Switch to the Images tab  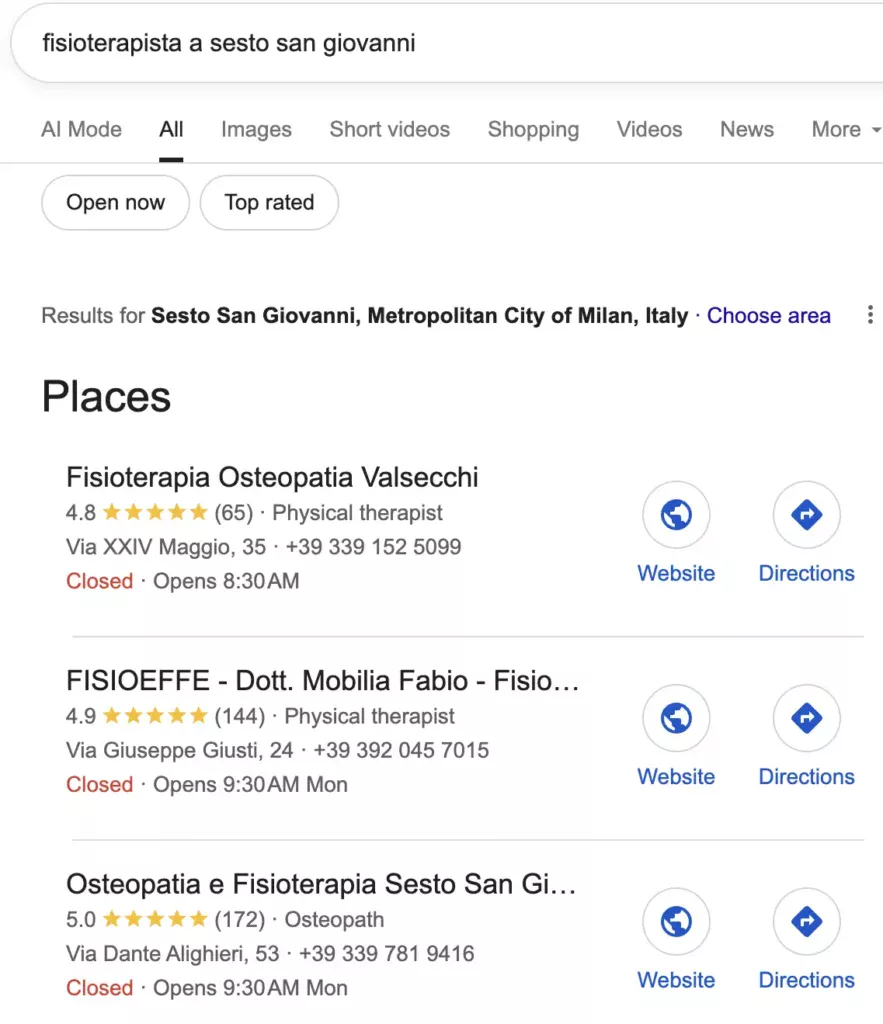[256, 130]
